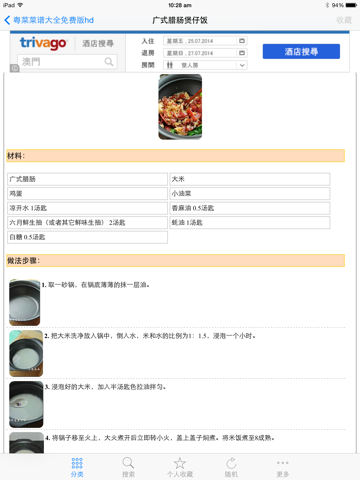Click the 澳門 destination input field
Screen dimensions: 360x480
pos(67,62)
